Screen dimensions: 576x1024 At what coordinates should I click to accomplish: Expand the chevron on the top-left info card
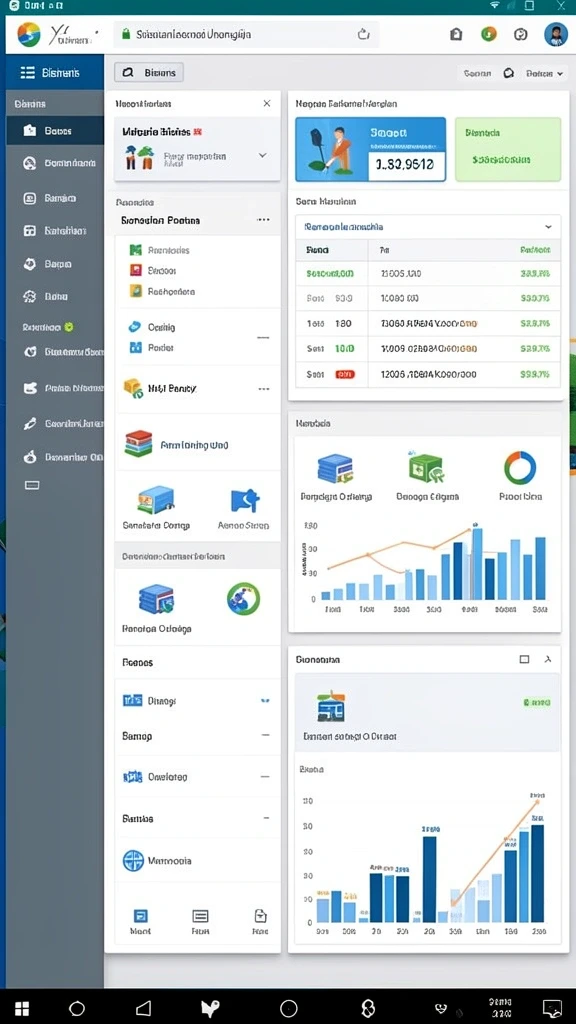pyautogui.click(x=263, y=155)
